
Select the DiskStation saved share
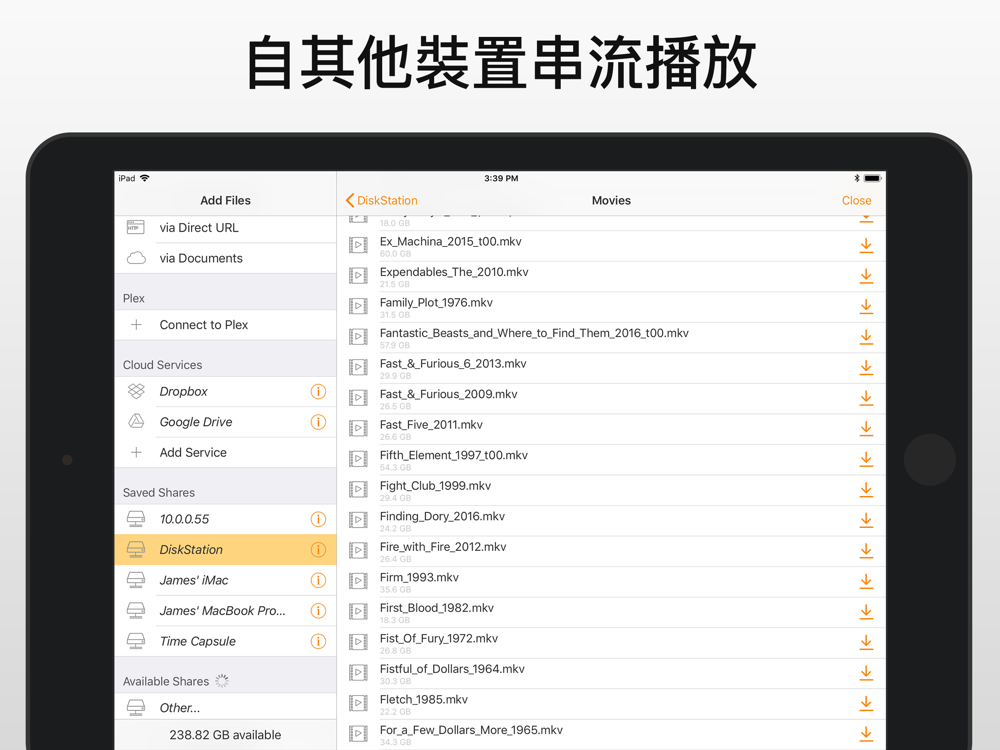click(226, 550)
